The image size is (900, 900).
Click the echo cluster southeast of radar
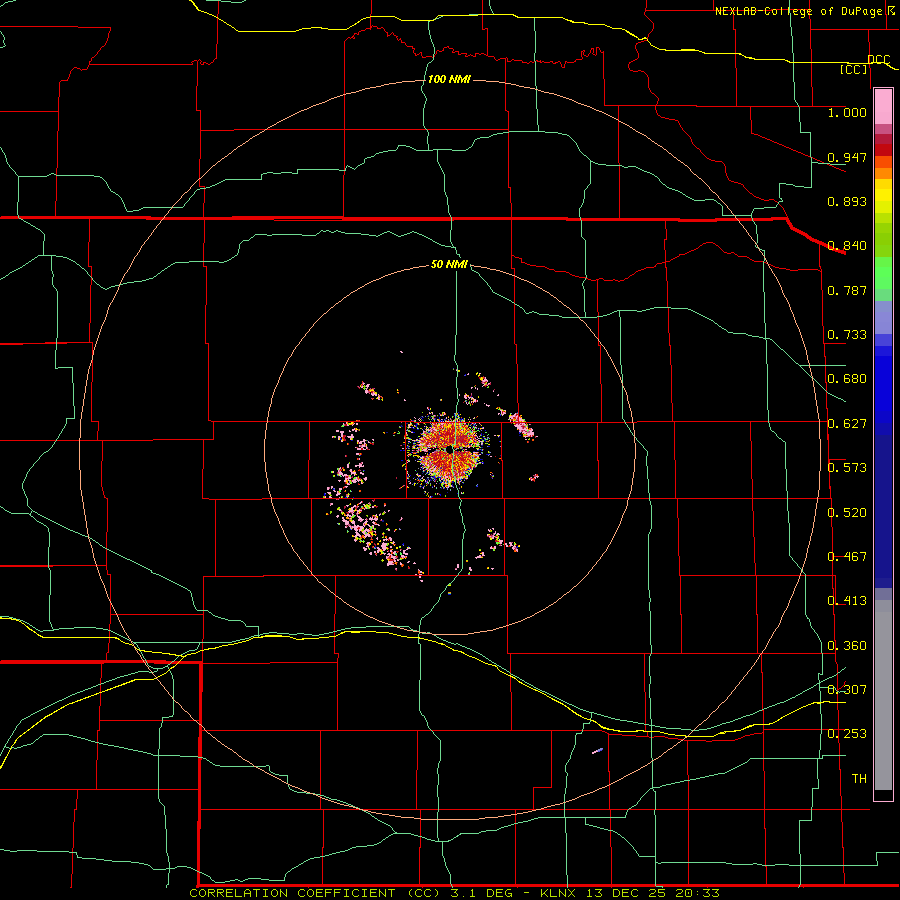coord(503,540)
